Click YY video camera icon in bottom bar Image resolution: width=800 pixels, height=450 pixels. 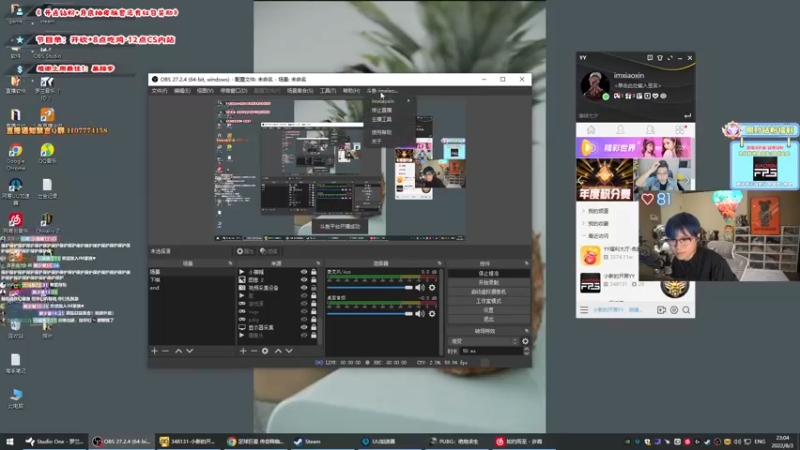tap(661, 310)
